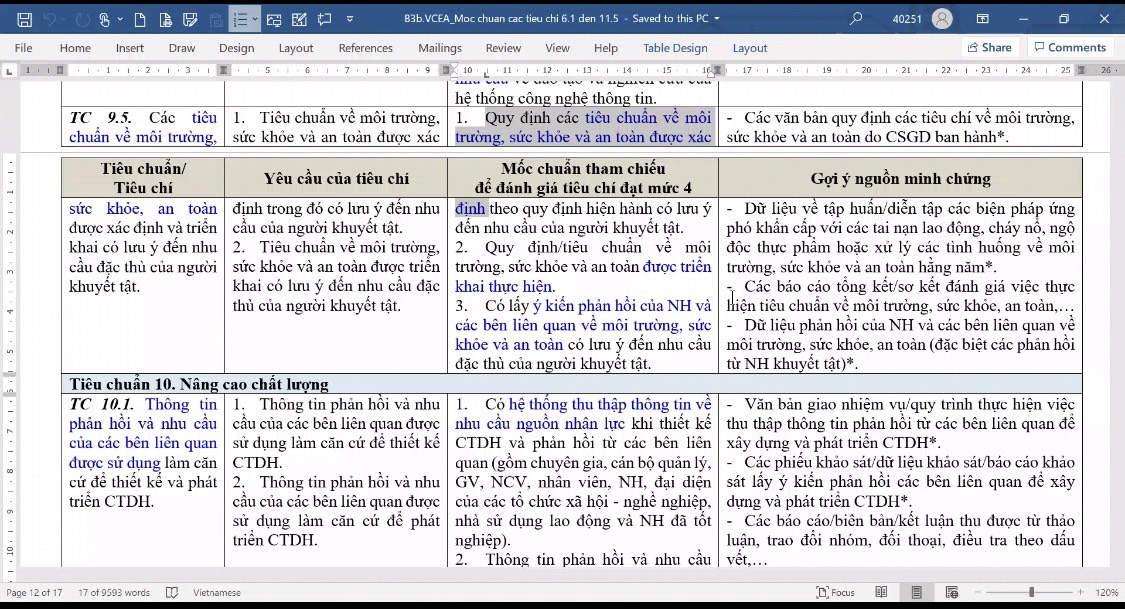Open the Help tab

click(606, 48)
